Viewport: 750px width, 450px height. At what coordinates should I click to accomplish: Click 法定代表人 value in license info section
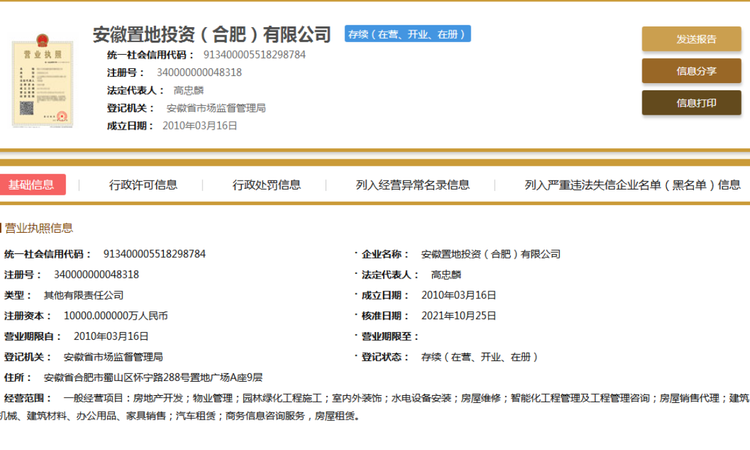[446, 274]
